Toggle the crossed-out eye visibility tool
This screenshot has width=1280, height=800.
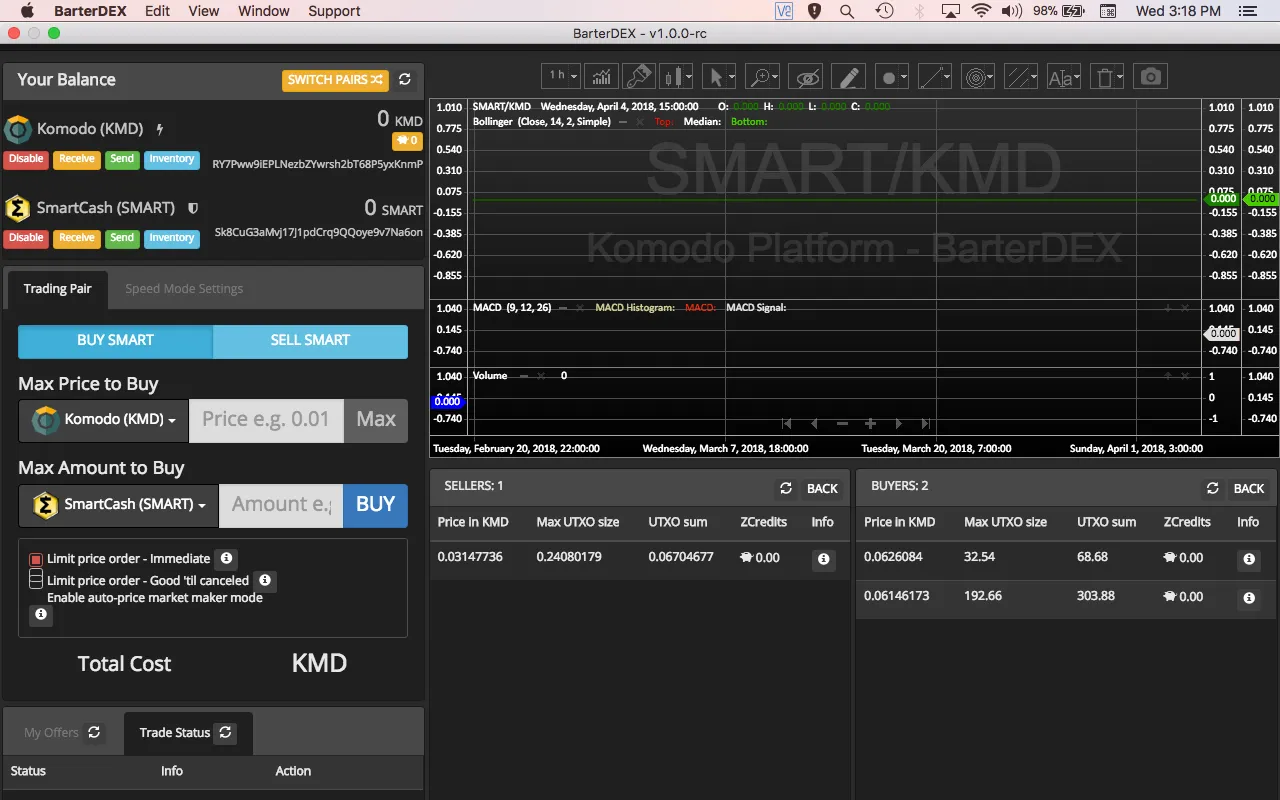click(805, 76)
